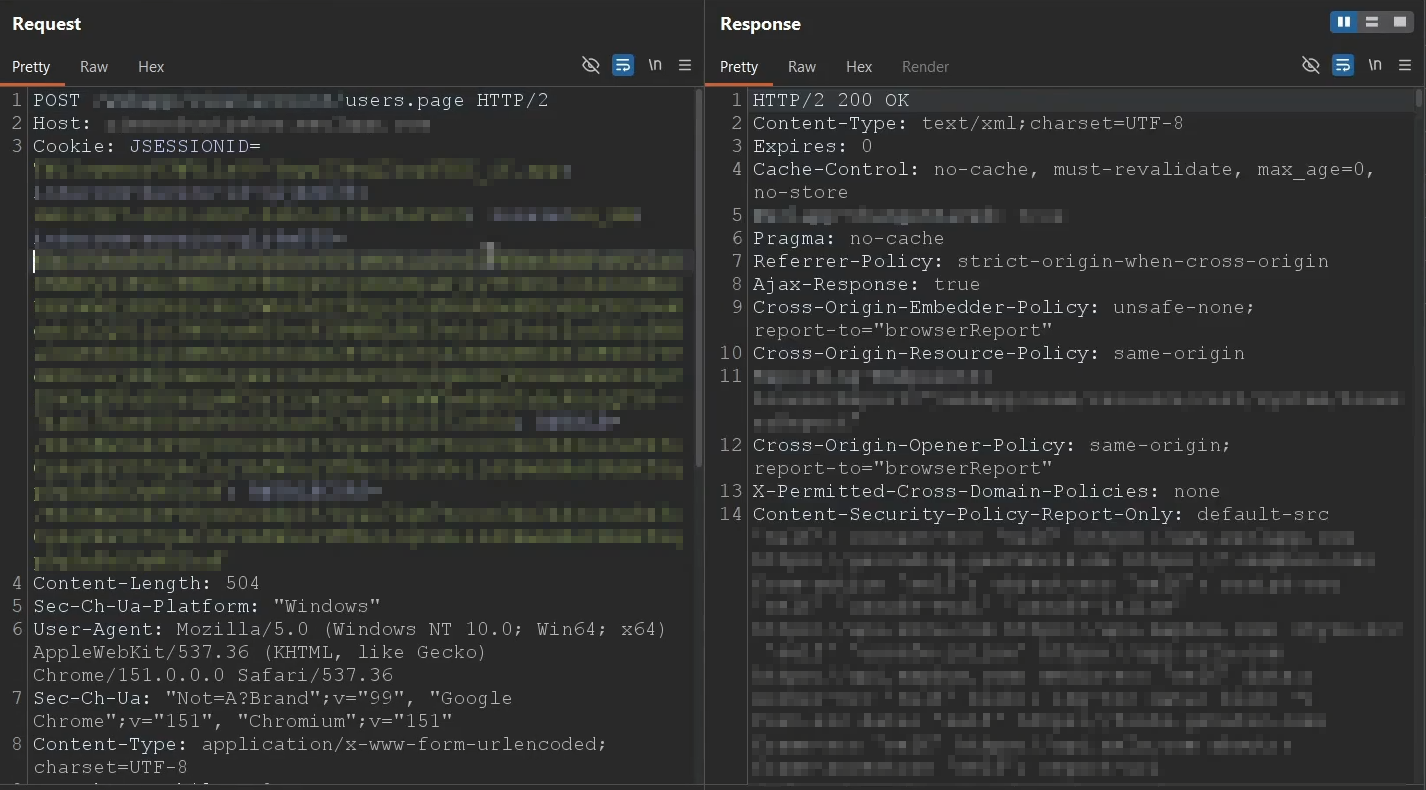Image resolution: width=1426 pixels, height=790 pixels.
Task: Toggle hidden-characters eye icon in Request panel
Action: point(591,65)
